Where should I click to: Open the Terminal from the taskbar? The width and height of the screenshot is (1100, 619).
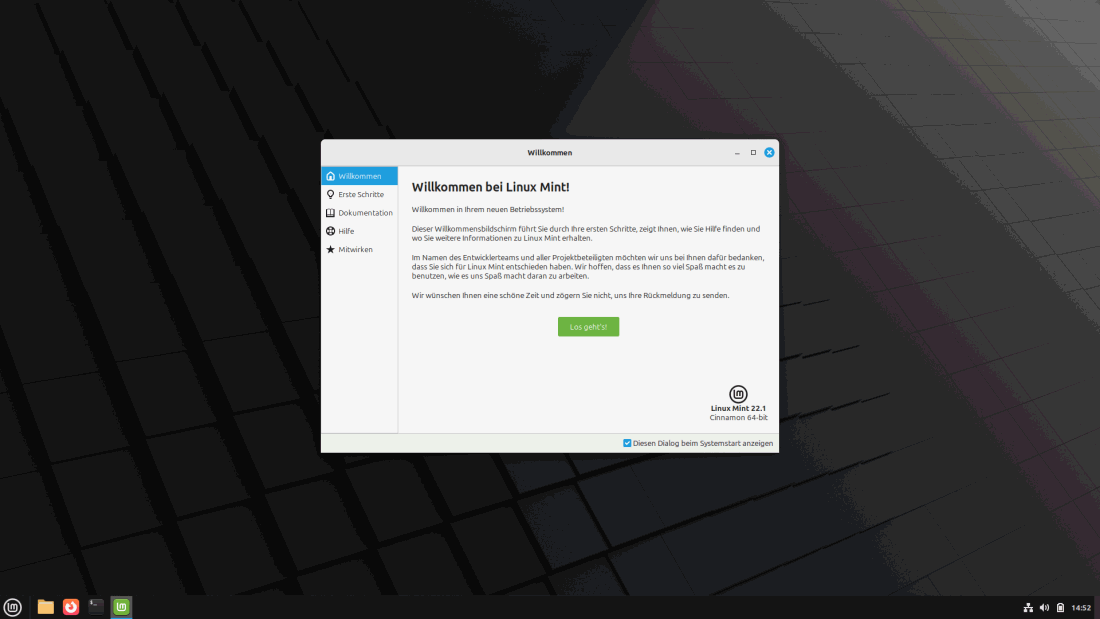pyautogui.click(x=96, y=607)
